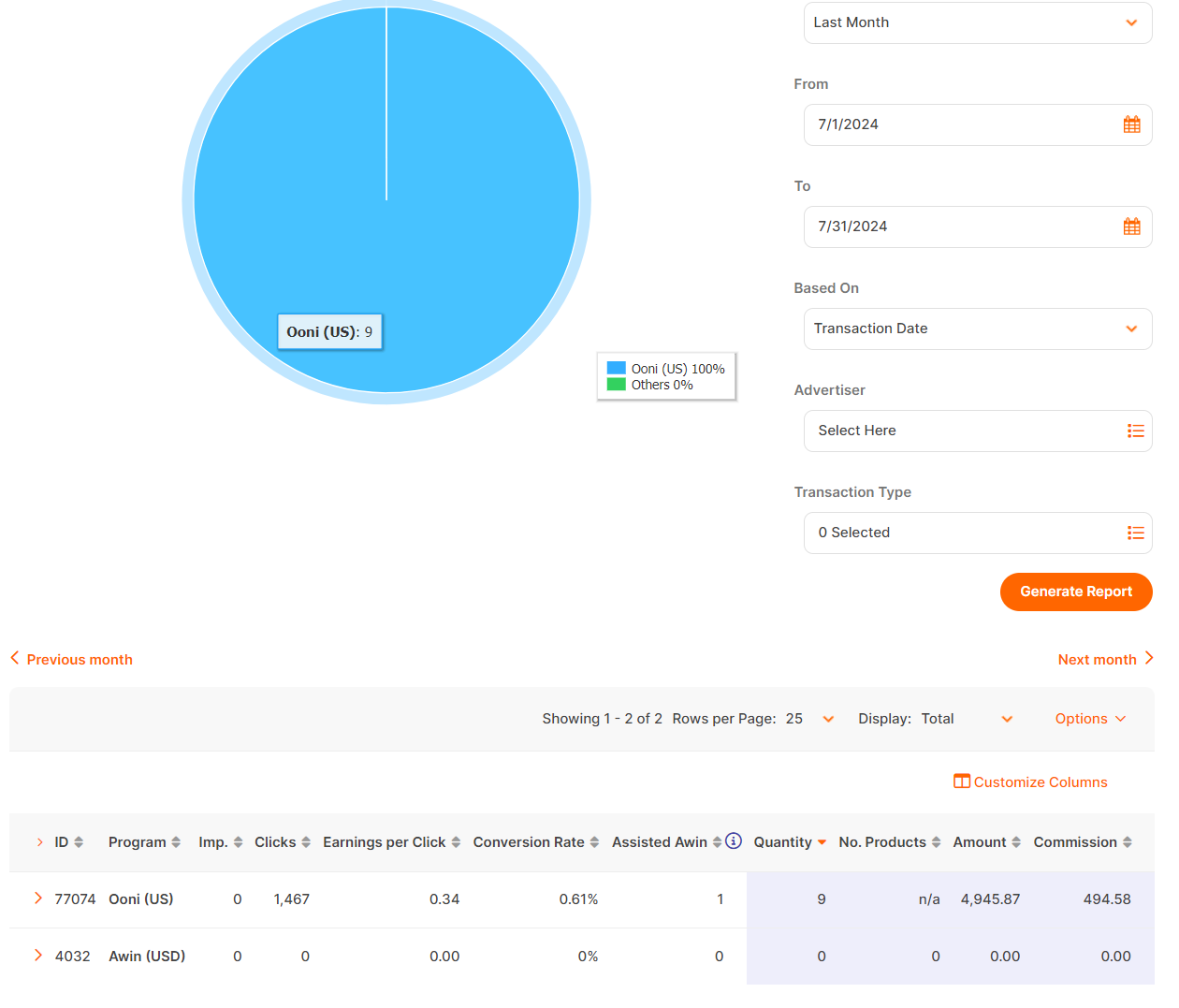This screenshot has height=1008, width=1179.
Task: Click the Assisted Awin info icon
Action: 734,841
